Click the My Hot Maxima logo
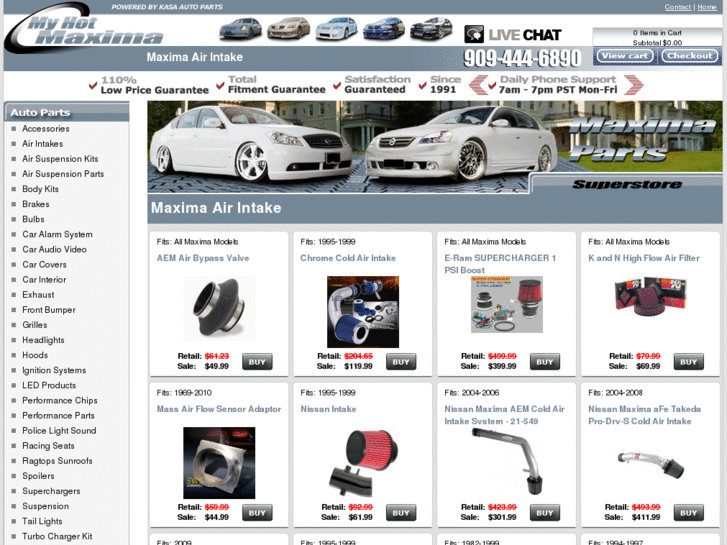The width and height of the screenshot is (727, 545). pos(83,30)
